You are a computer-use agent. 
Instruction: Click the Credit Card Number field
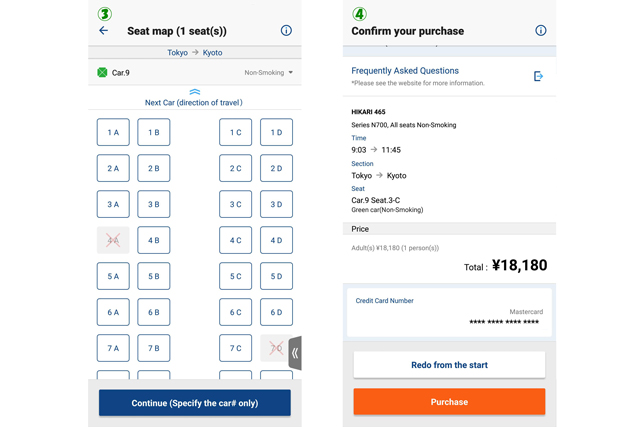click(449, 311)
